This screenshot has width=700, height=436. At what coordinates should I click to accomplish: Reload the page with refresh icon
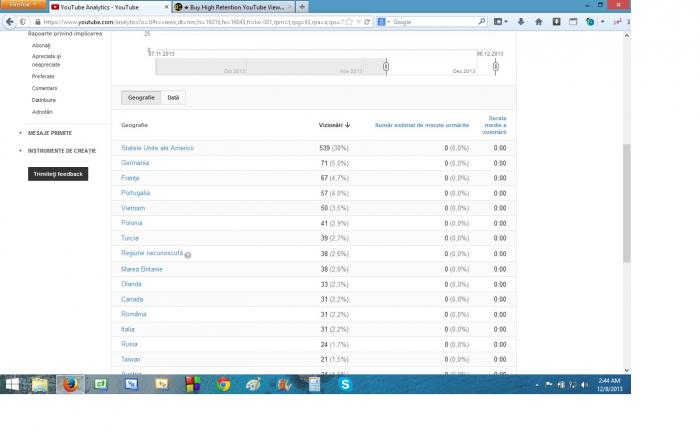(367, 21)
